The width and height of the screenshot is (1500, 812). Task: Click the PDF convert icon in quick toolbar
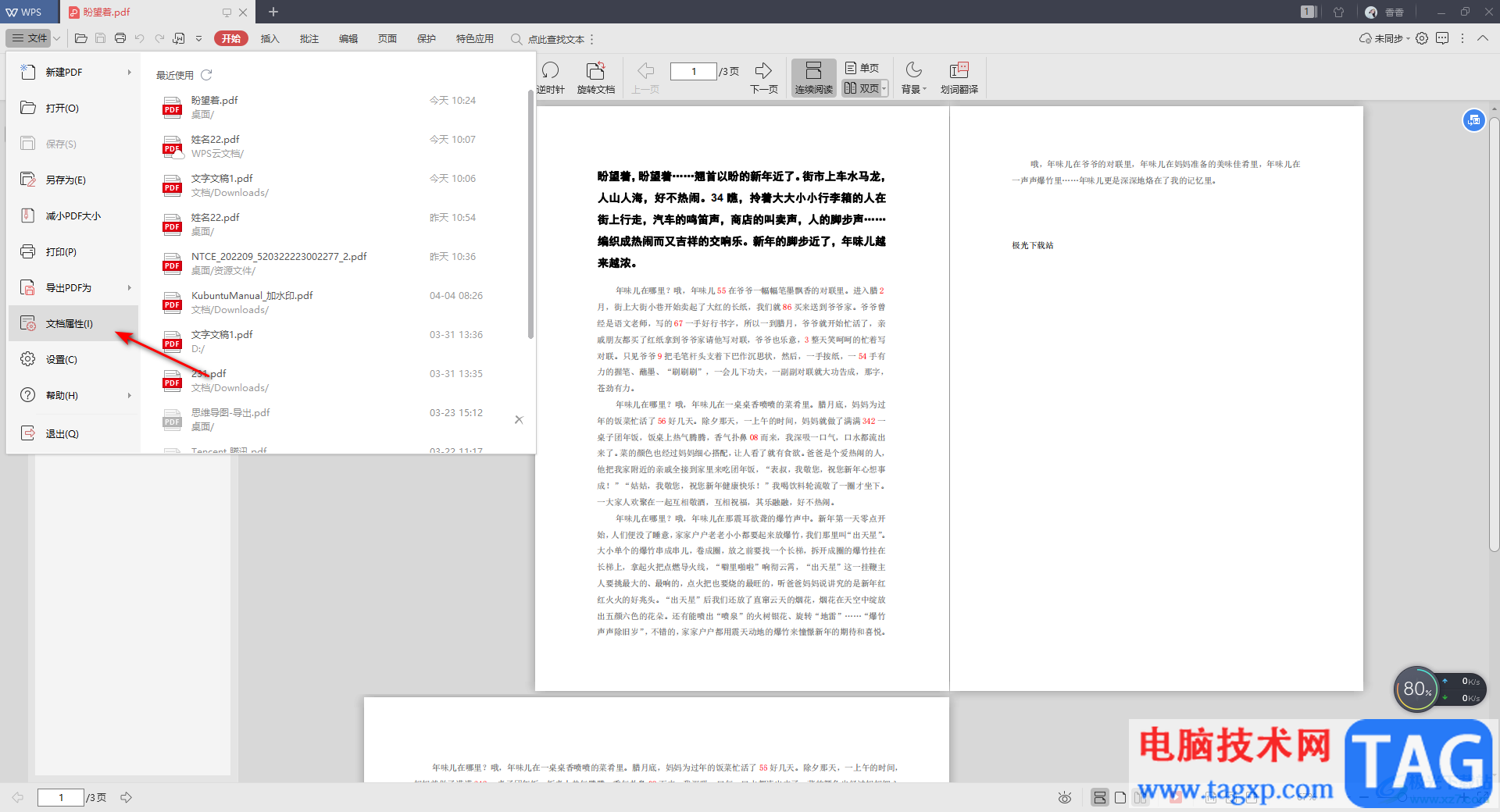tap(179, 38)
